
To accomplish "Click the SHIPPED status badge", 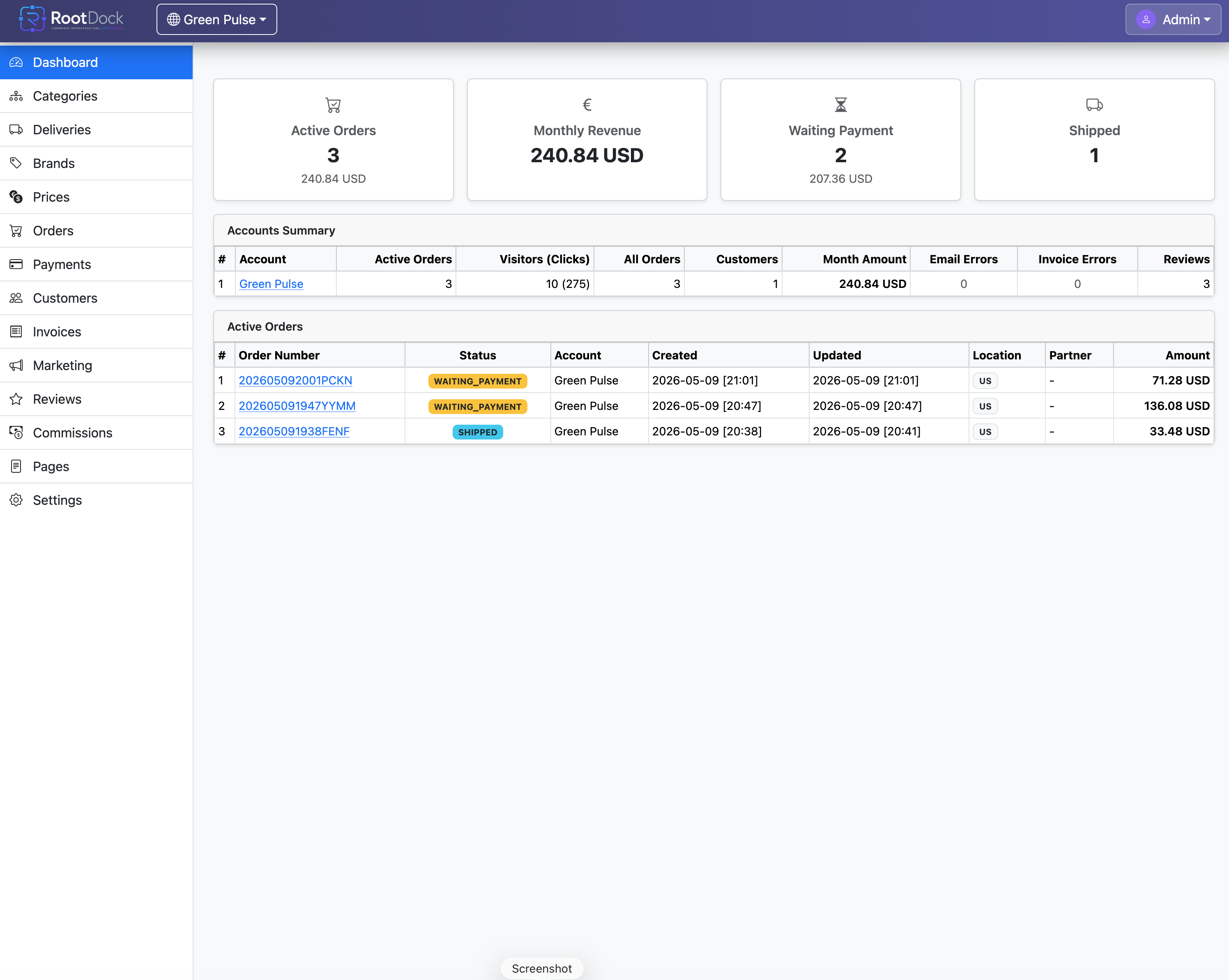I will click(x=478, y=432).
